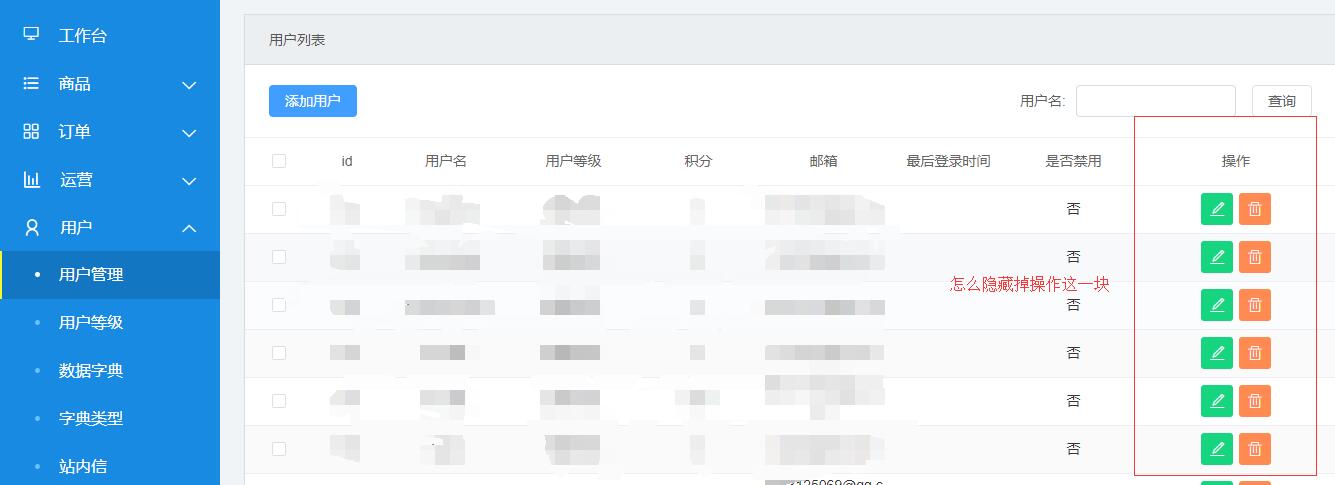Click the 是否禁用 column header

pyautogui.click(x=1073, y=161)
